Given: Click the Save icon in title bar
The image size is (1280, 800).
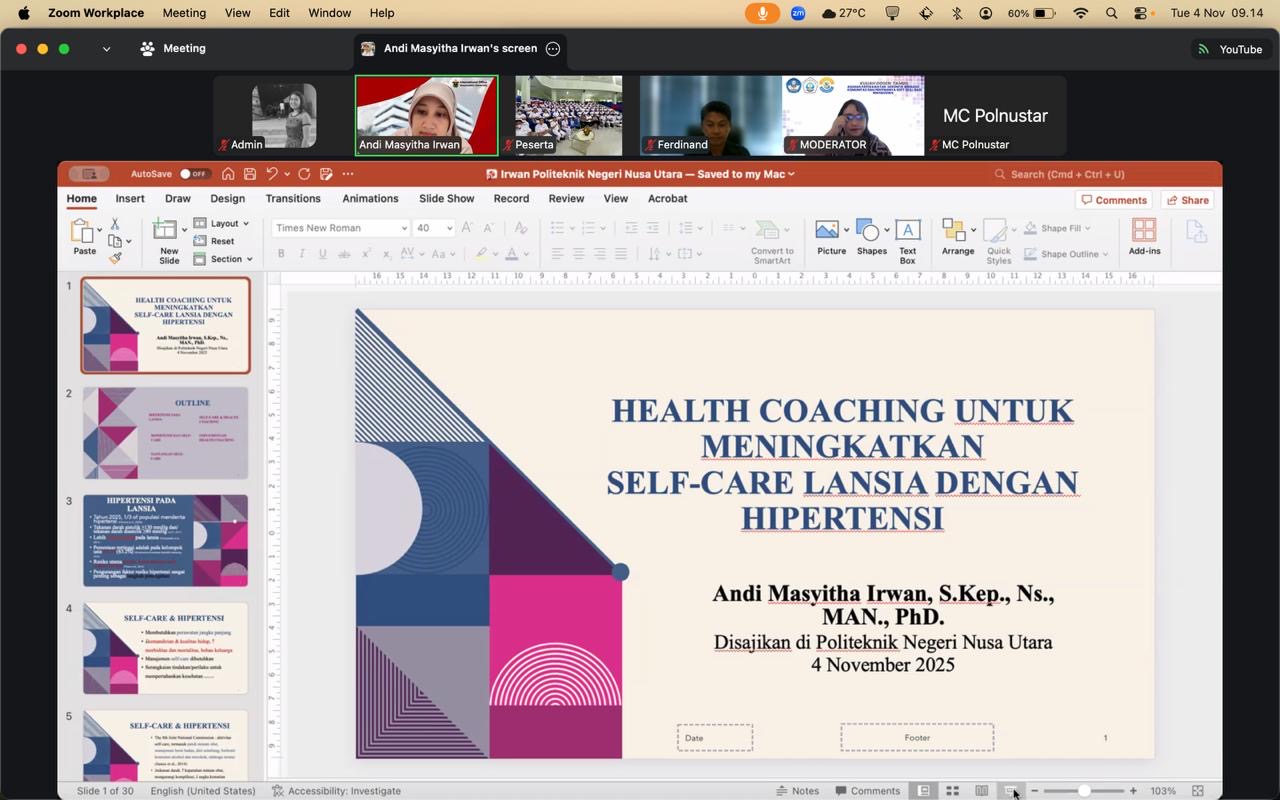Looking at the screenshot, I should point(250,174).
